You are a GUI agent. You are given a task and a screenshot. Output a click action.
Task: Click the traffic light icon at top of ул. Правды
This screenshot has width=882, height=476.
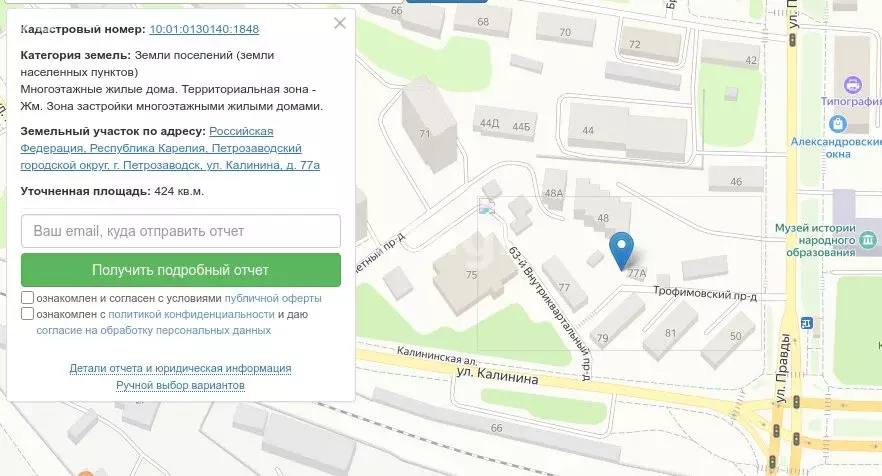(793, 40)
